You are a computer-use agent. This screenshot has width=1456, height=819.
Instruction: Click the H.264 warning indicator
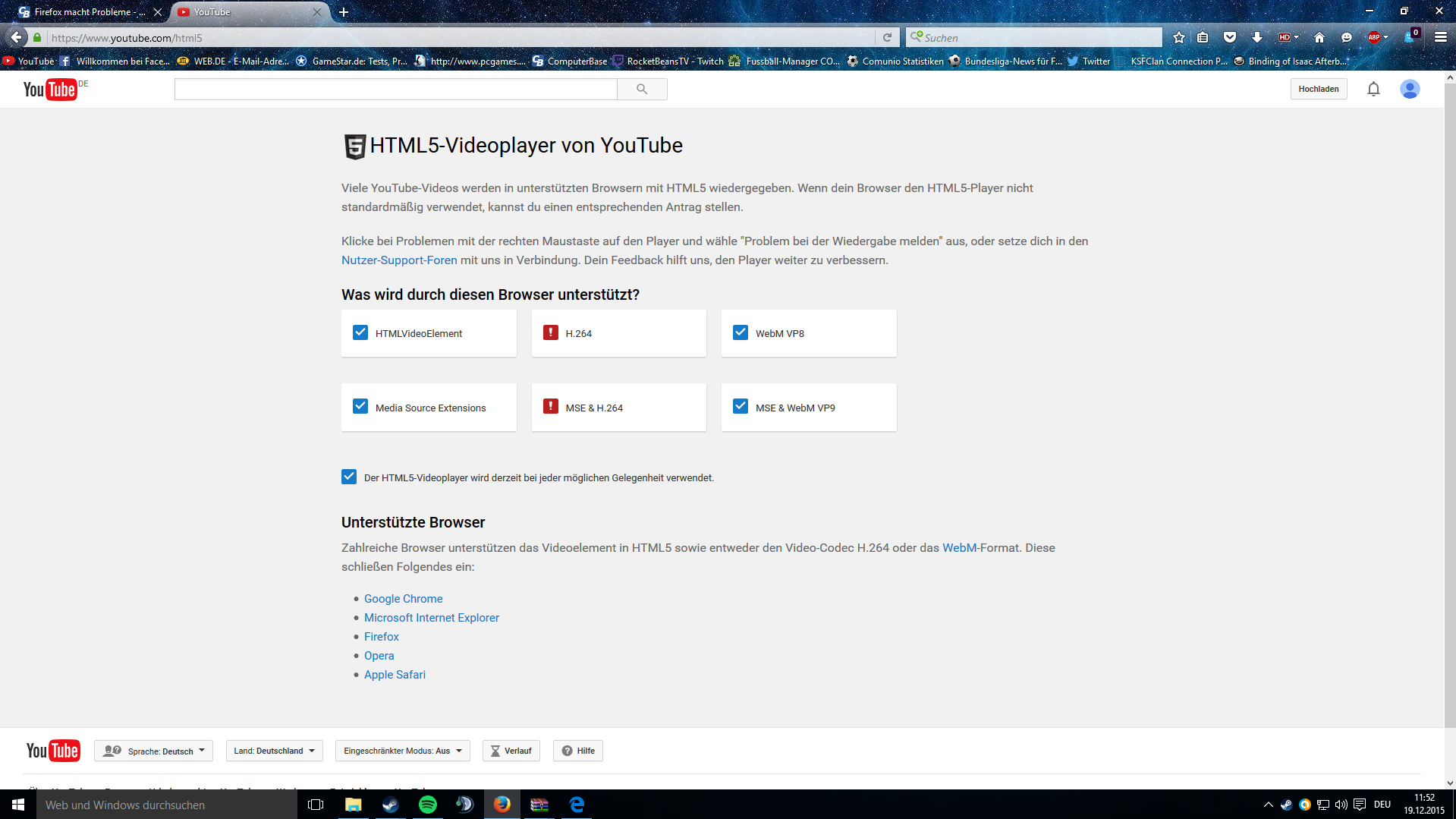[x=551, y=332]
